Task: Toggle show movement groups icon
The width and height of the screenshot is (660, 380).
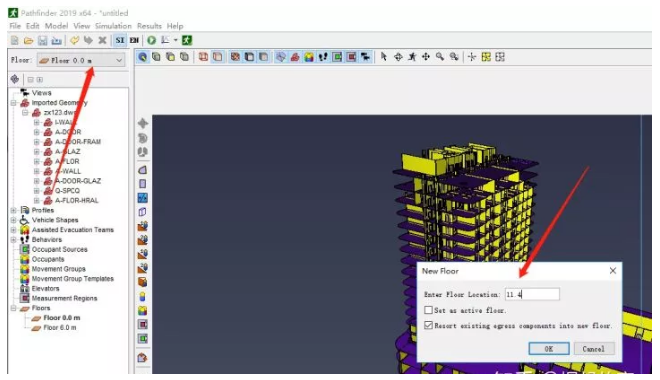Action: pyautogui.click(x=309, y=56)
